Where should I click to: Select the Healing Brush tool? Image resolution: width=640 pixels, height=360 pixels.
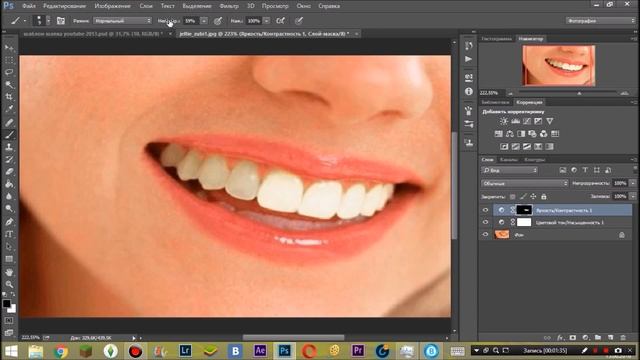point(9,122)
